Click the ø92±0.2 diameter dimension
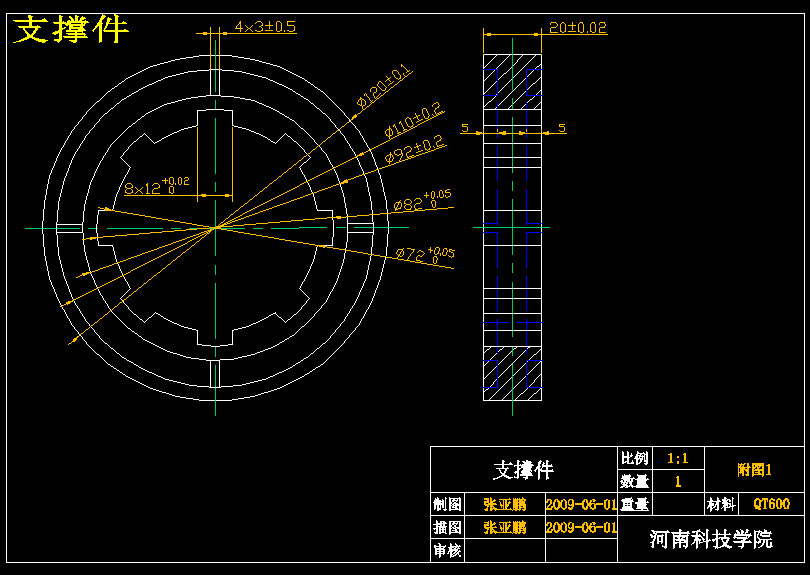The width and height of the screenshot is (810, 575). point(415,149)
